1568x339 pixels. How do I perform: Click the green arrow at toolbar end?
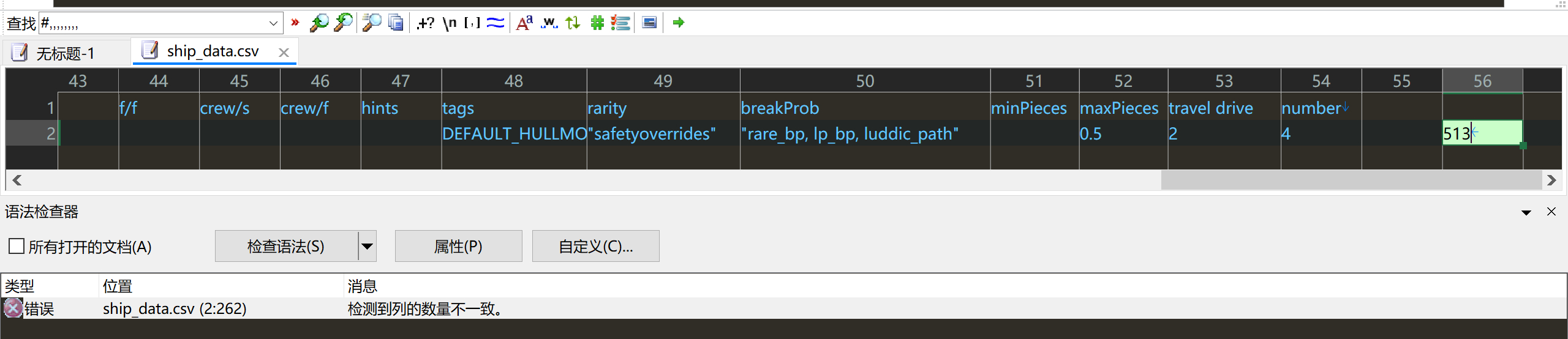[x=678, y=23]
